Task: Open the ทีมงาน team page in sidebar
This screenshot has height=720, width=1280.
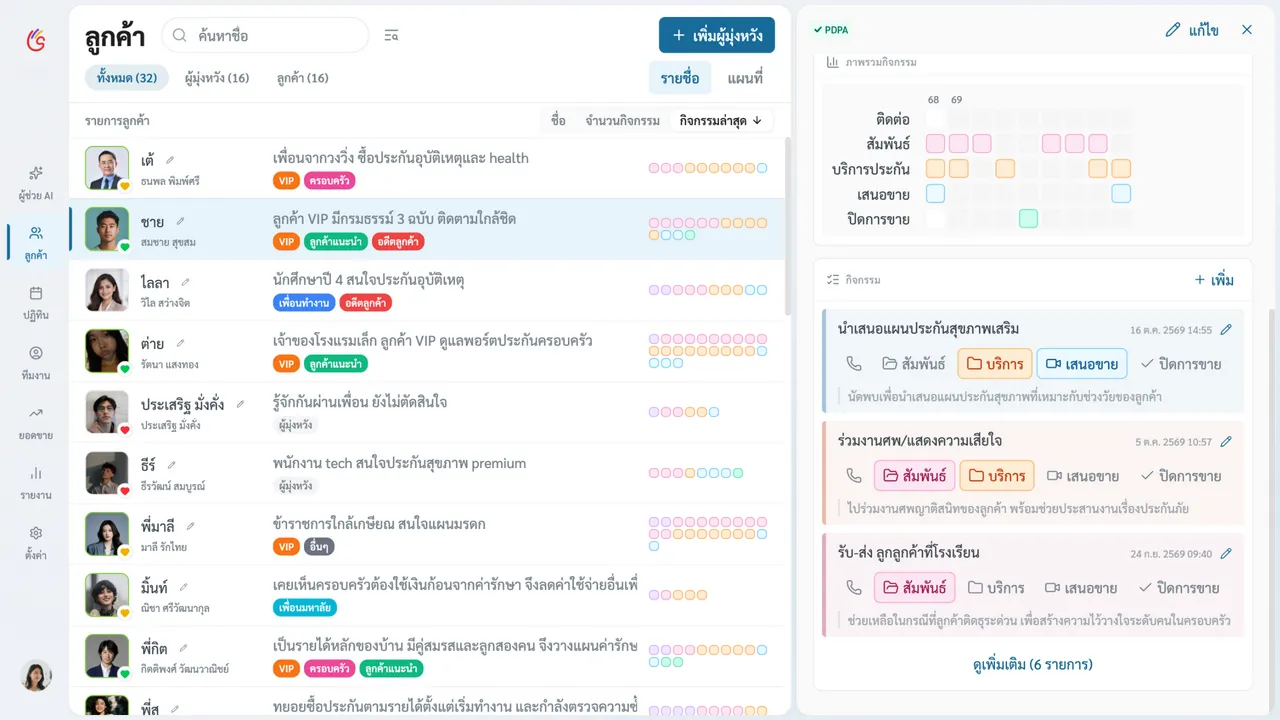Action: coord(36,361)
